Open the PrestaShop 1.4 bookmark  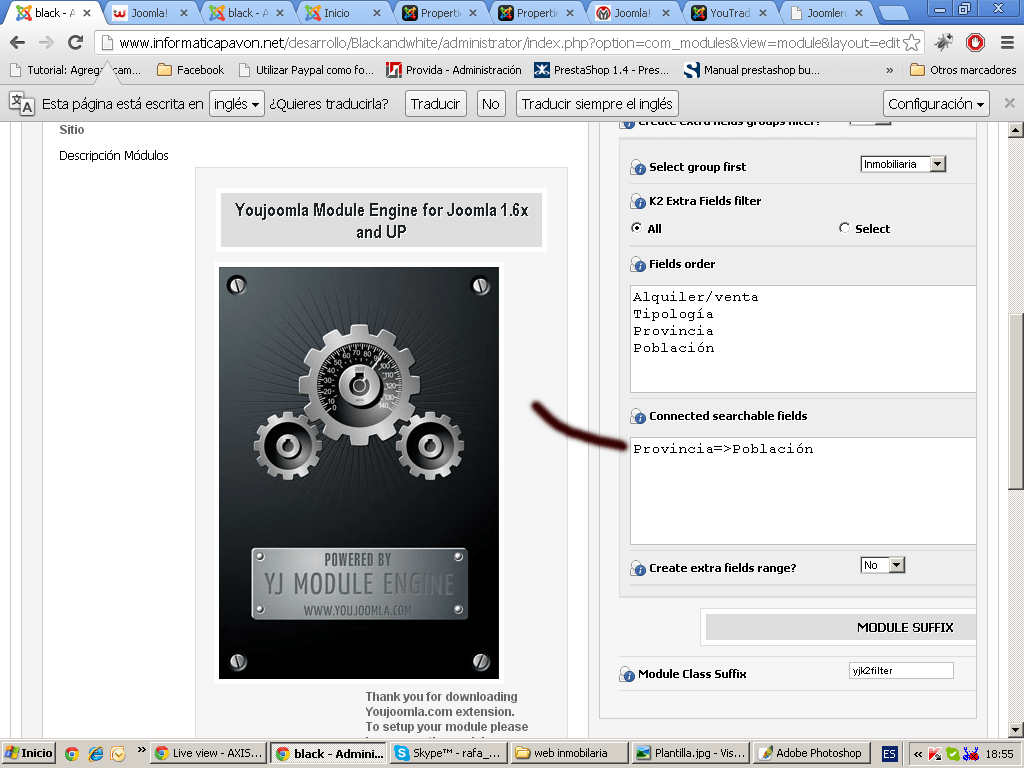pos(601,70)
